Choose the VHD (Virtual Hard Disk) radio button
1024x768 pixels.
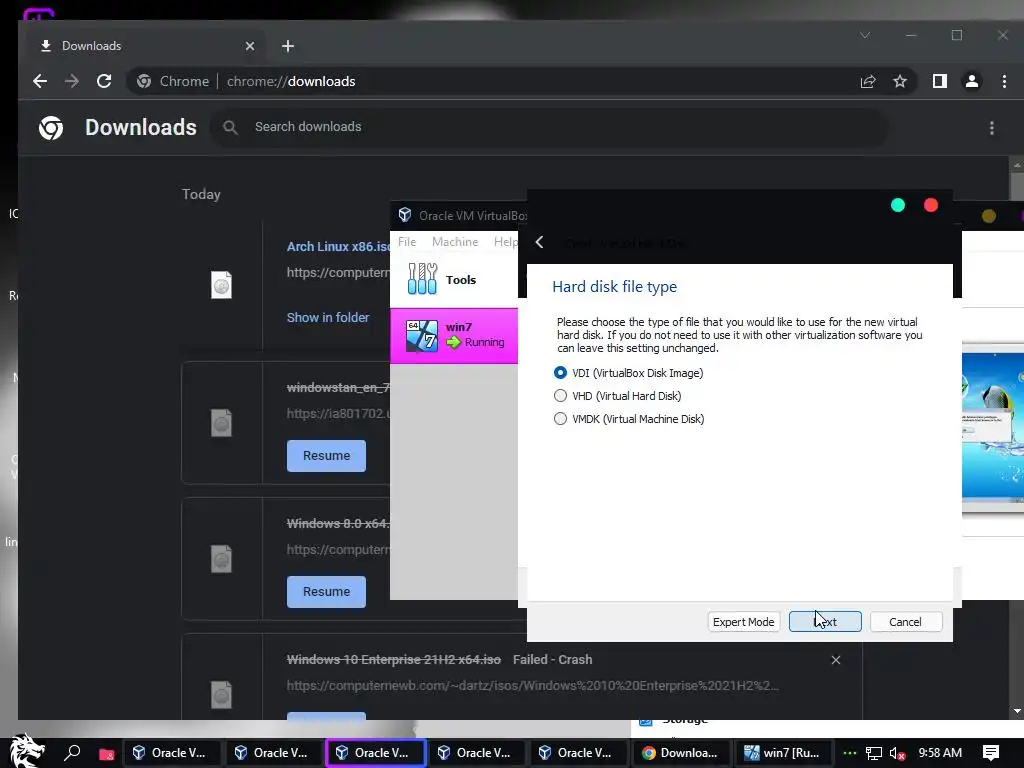(x=560, y=396)
